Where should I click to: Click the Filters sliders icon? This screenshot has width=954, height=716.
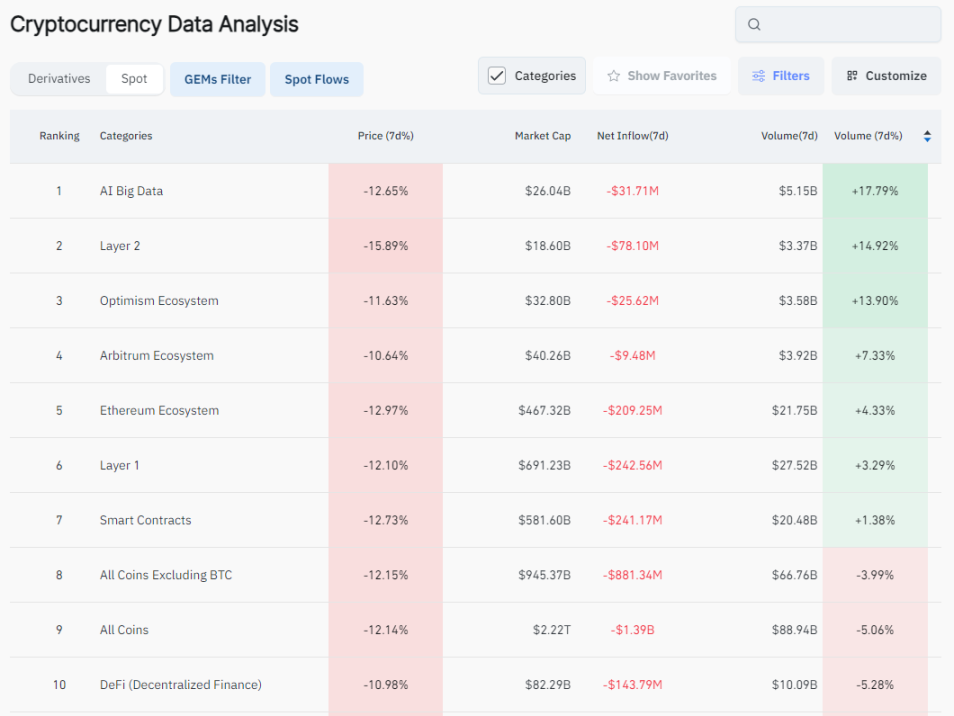coord(759,76)
